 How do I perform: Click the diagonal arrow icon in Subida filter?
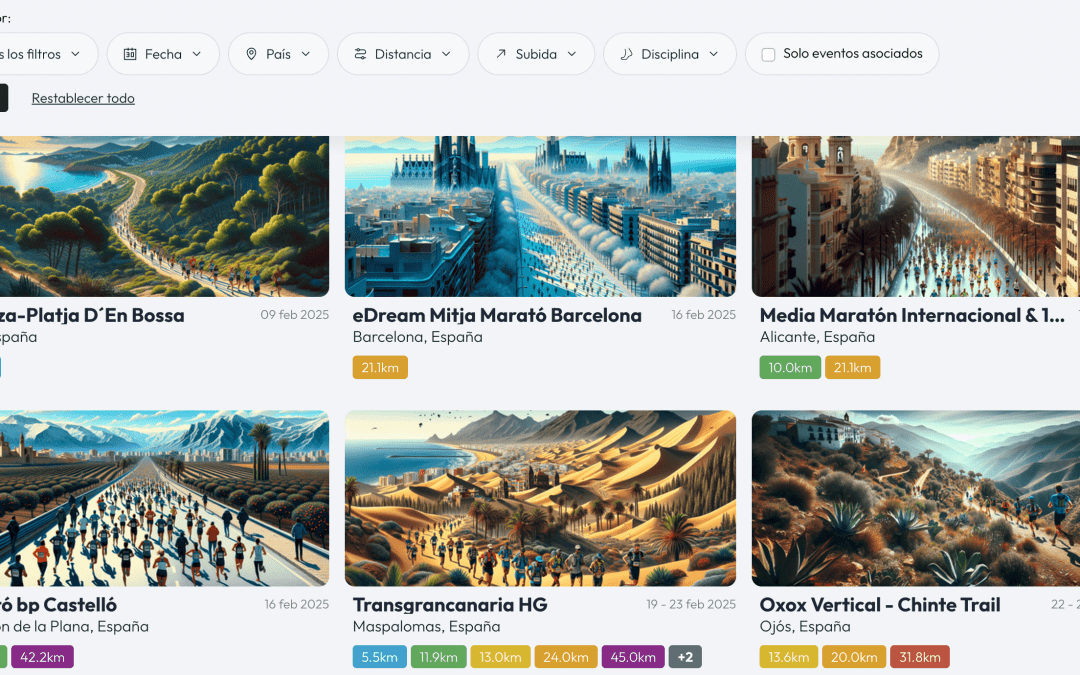[501, 54]
